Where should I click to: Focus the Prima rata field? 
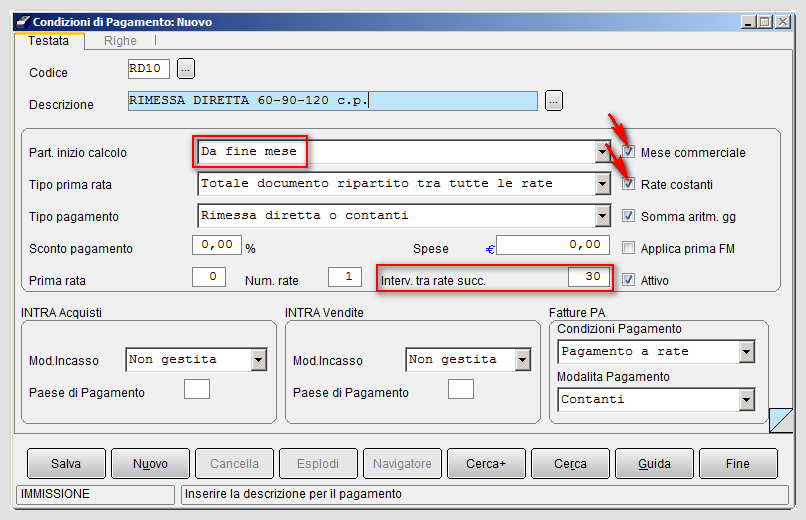coord(209,277)
